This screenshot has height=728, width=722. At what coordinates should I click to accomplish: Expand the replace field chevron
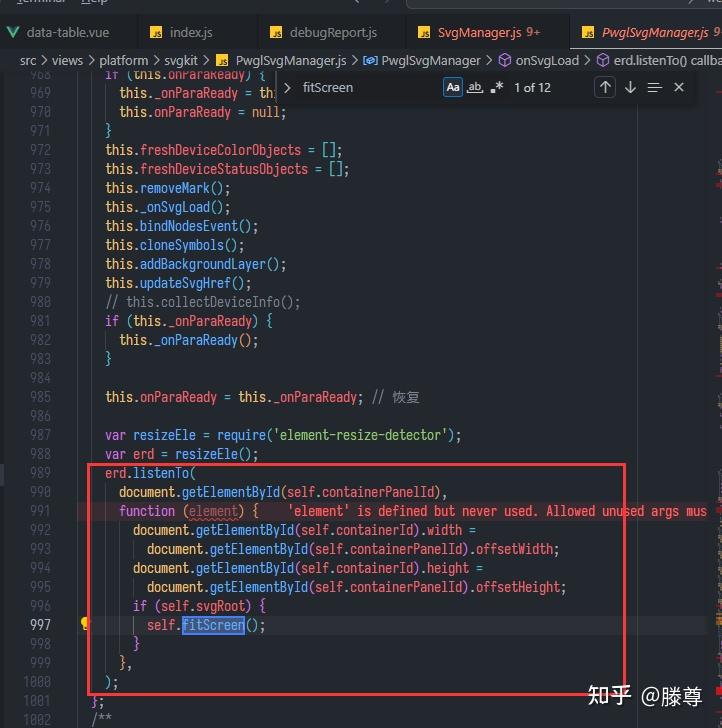287,88
